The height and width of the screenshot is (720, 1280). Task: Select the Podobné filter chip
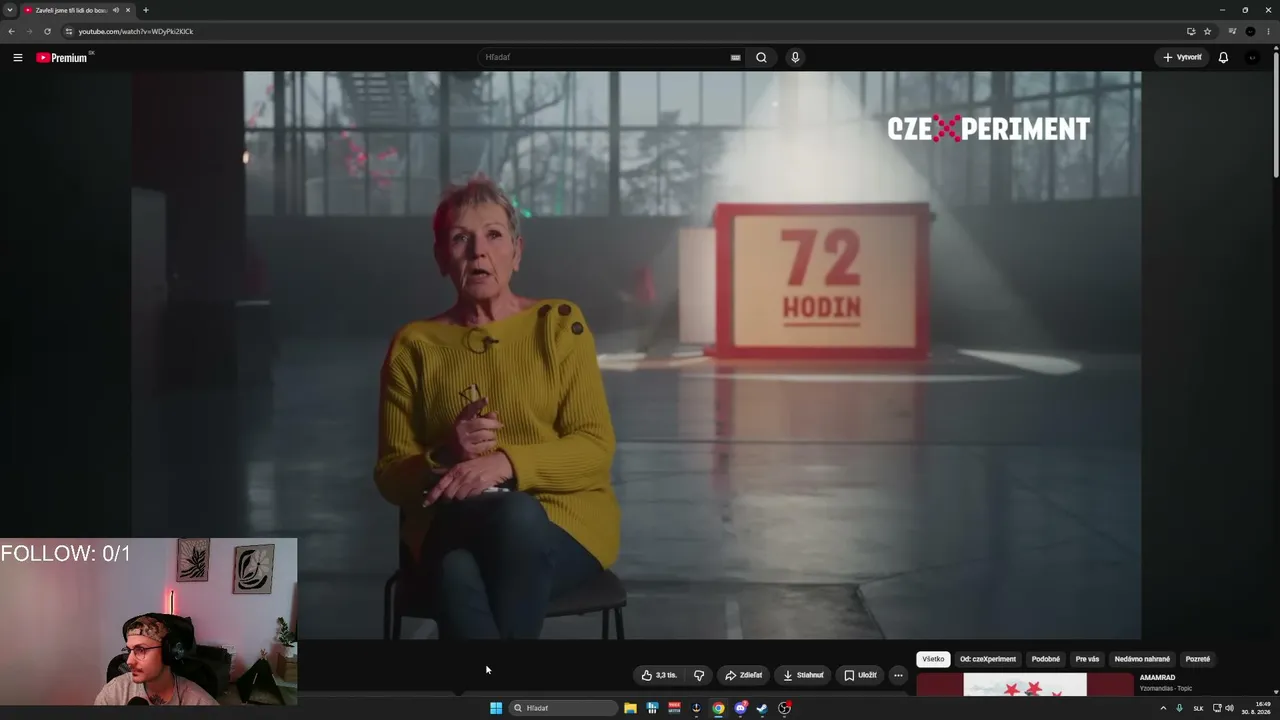1046,659
